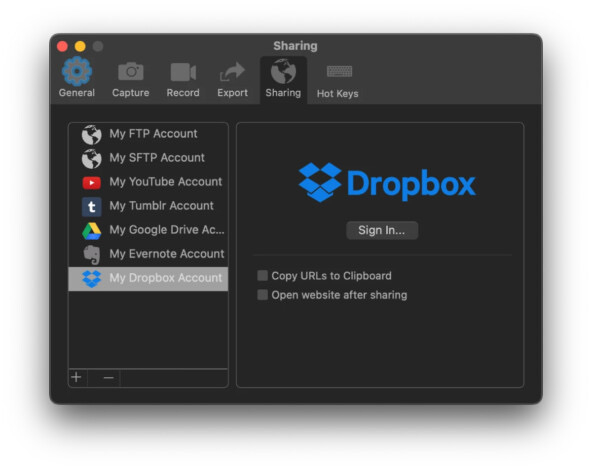Click the large Dropbox logo
Viewport: 592px width, 470px height.
tap(387, 183)
